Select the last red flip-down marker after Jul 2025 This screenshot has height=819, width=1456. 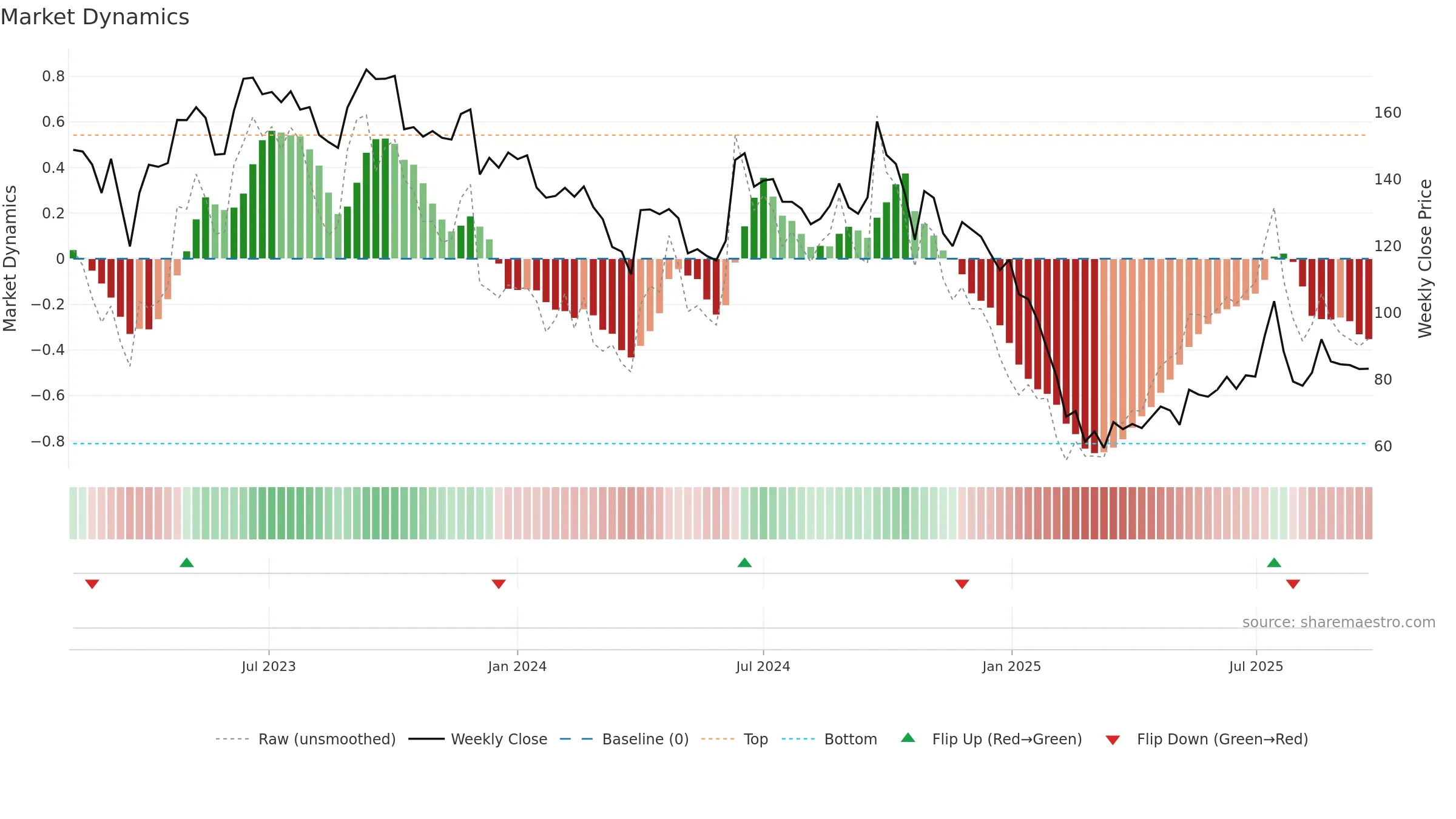click(1293, 584)
